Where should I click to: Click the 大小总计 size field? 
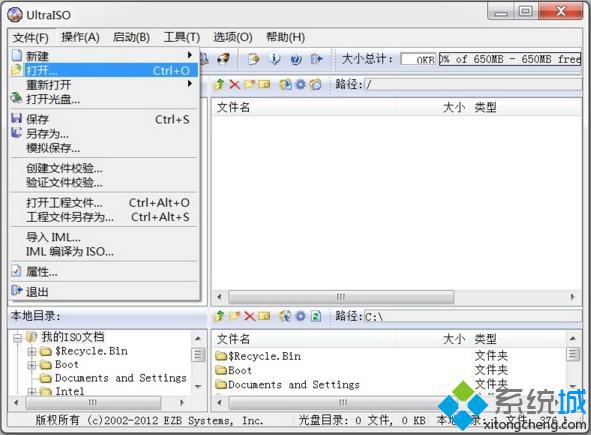point(418,59)
